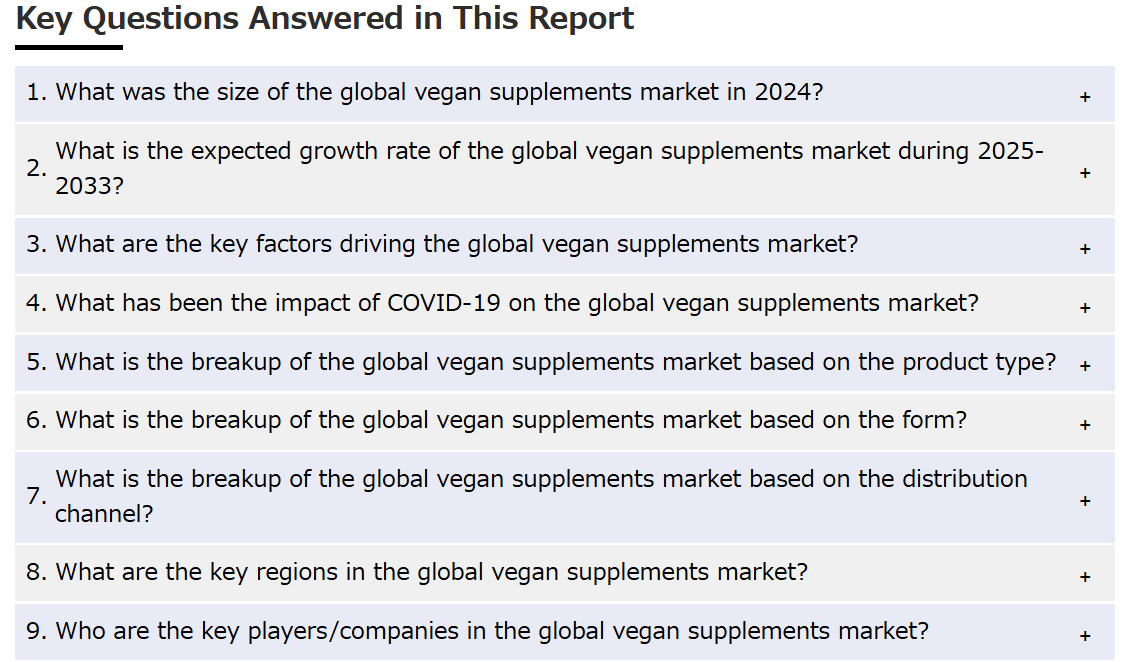Click plus icon for distribution channel question
The height and width of the screenshot is (662, 1125).
1085,501
